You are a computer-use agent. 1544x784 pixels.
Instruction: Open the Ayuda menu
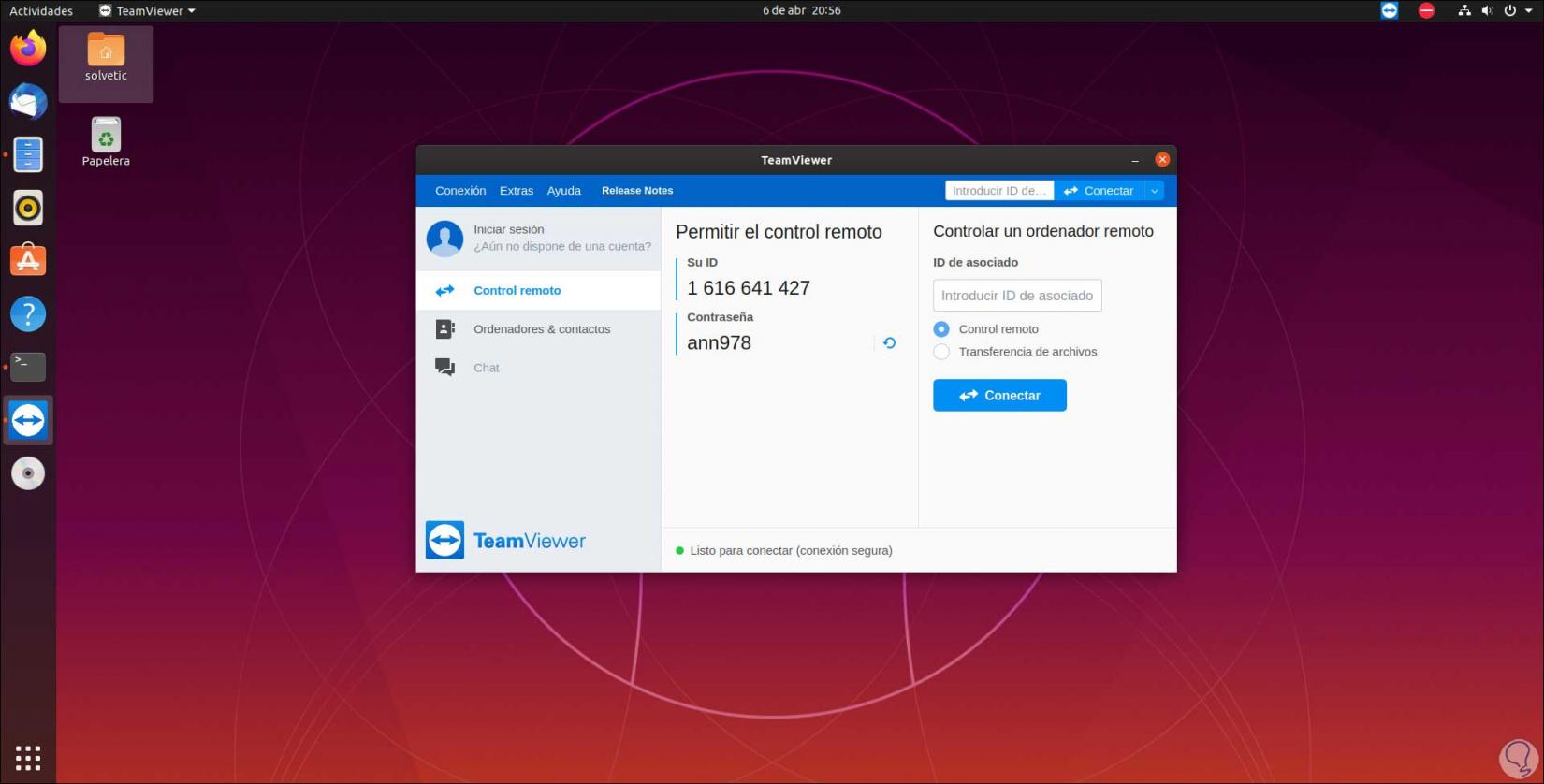point(564,191)
